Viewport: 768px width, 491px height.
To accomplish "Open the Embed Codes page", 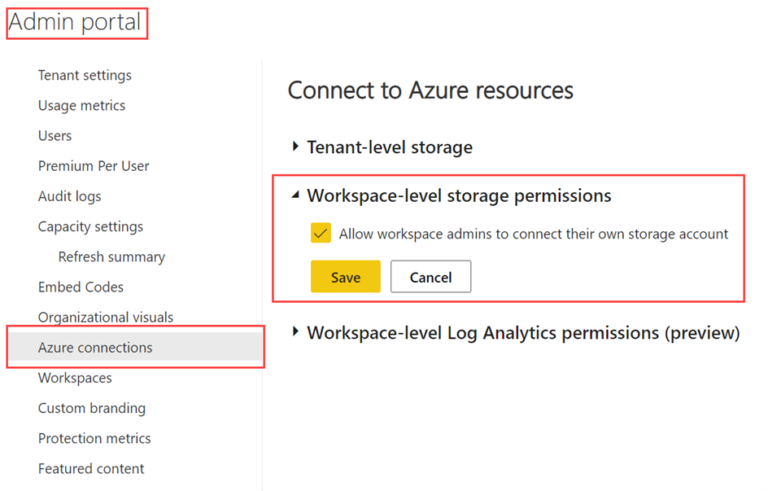I will 81,287.
